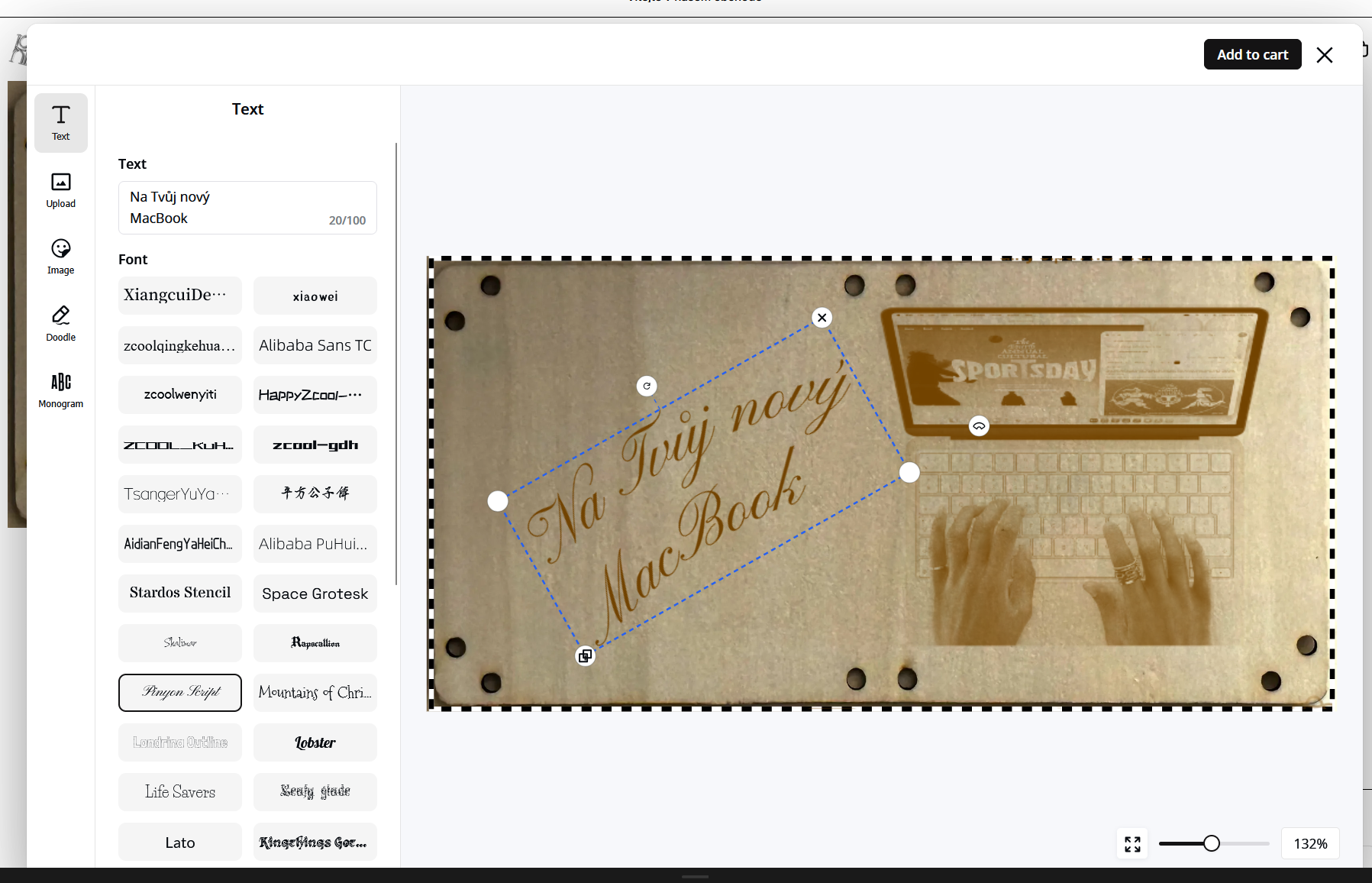The image size is (1372, 883).
Task: Click the fit-to-screen icon
Action: (x=1133, y=843)
